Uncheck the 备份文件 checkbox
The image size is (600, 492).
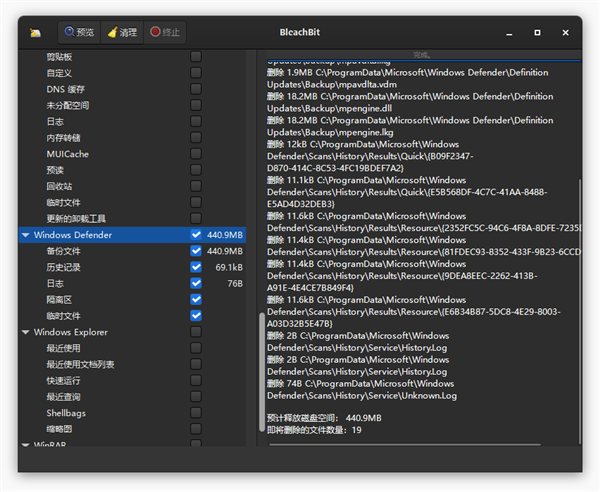tap(196, 251)
